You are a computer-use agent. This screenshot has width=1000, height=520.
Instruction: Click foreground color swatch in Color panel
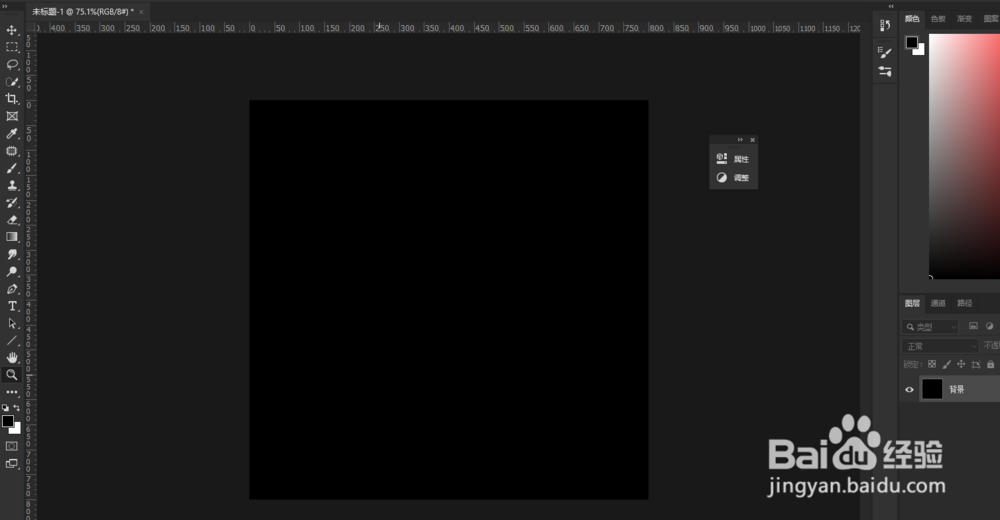(912, 43)
